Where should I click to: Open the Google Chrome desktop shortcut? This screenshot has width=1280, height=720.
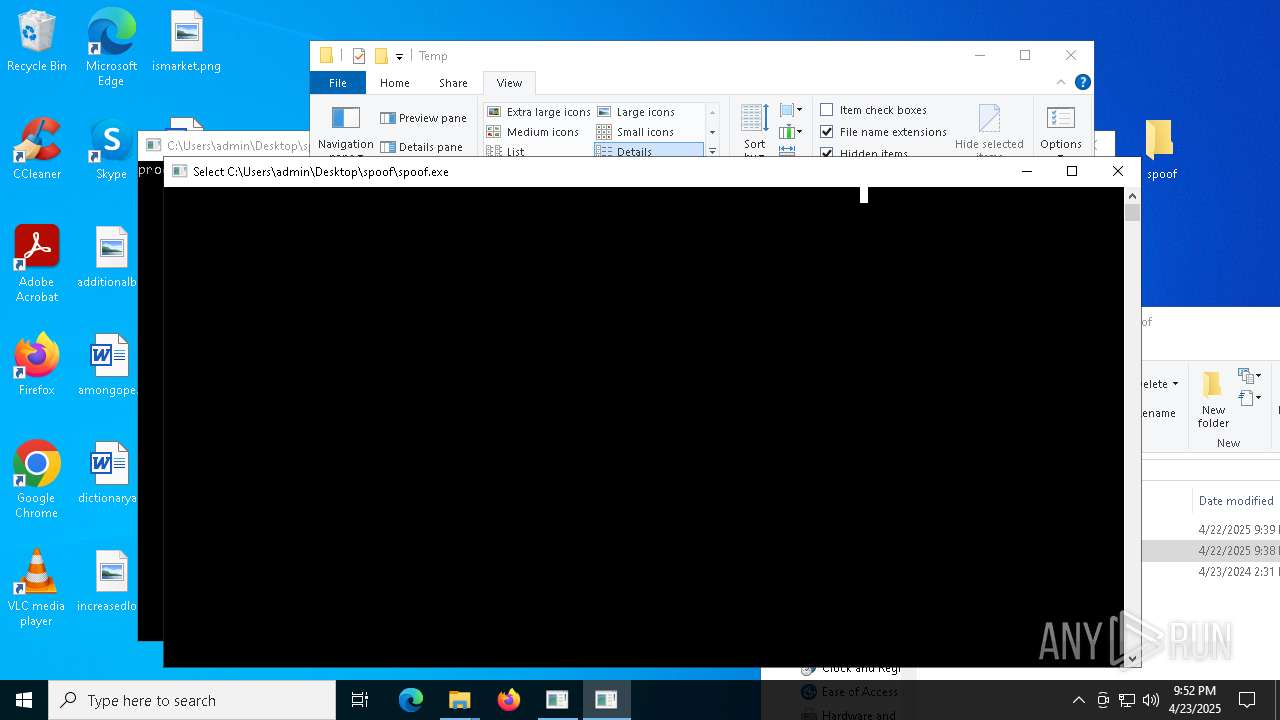(37, 480)
